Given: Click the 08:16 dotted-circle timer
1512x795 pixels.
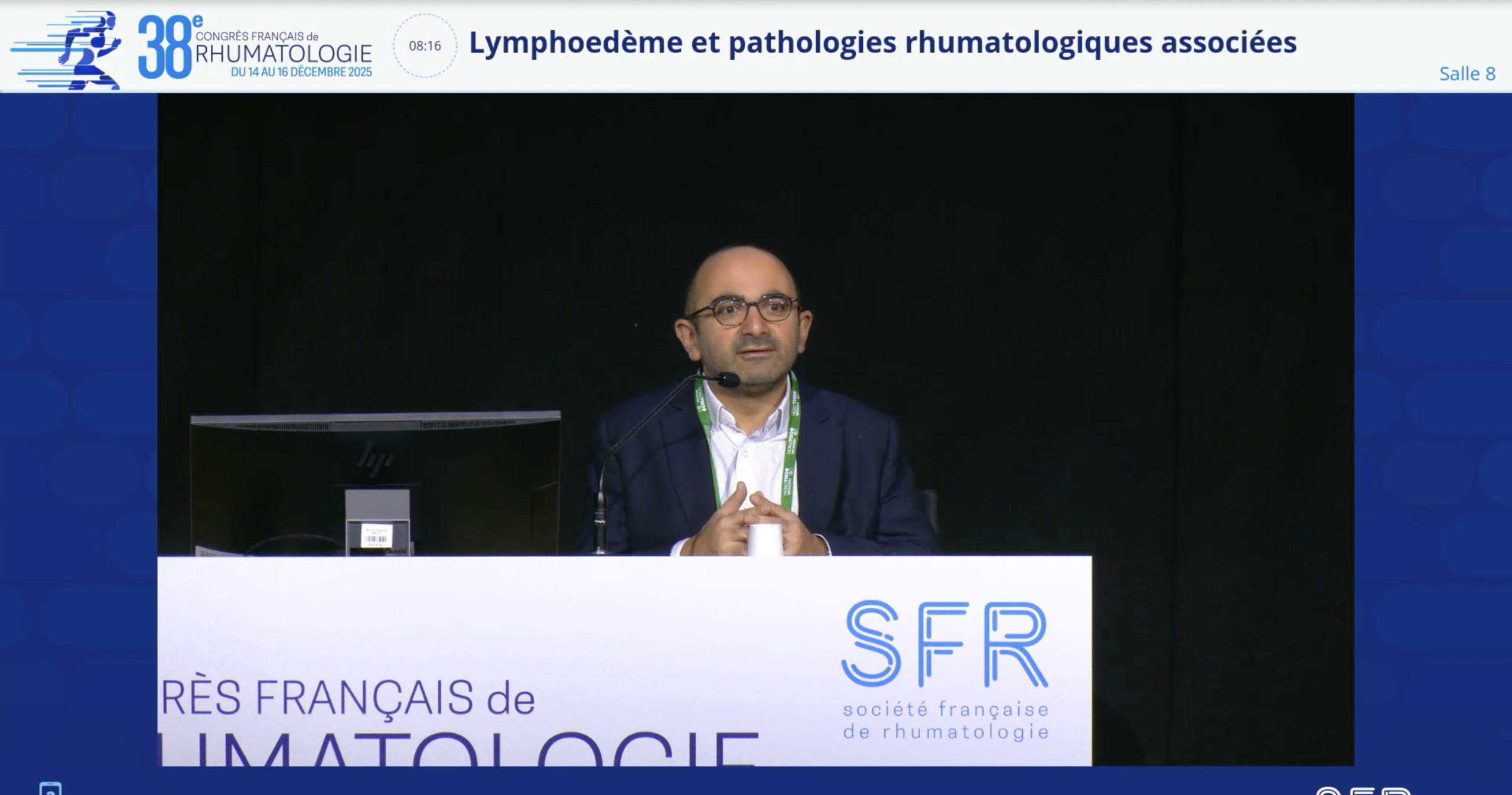Looking at the screenshot, I should pos(425,45).
